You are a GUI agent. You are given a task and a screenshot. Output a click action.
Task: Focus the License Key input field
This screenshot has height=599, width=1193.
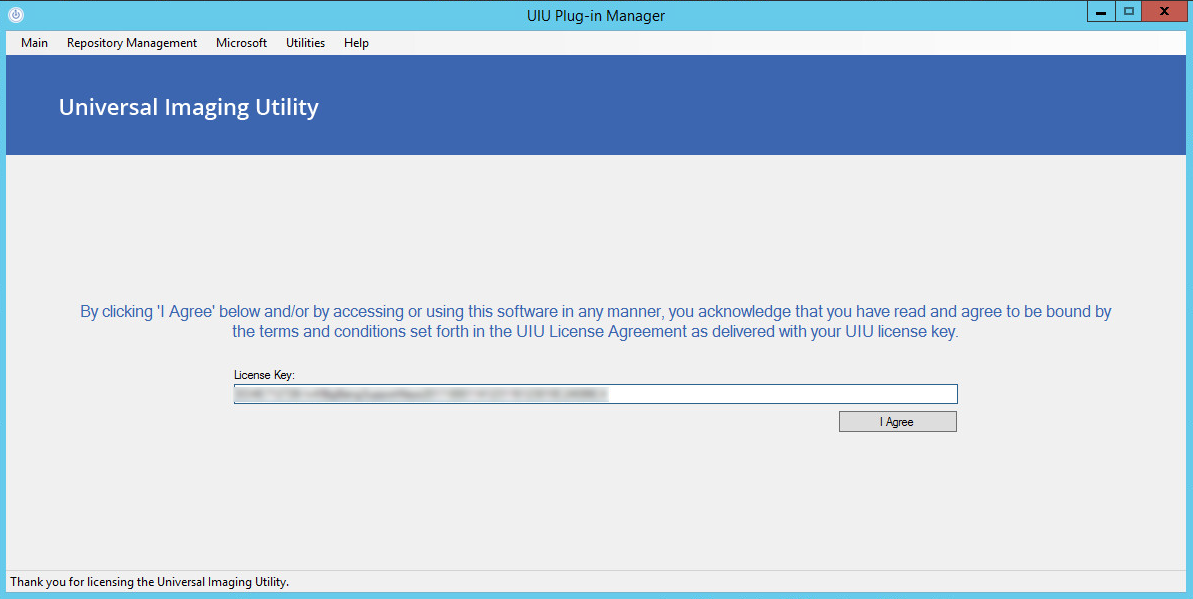tap(595, 393)
